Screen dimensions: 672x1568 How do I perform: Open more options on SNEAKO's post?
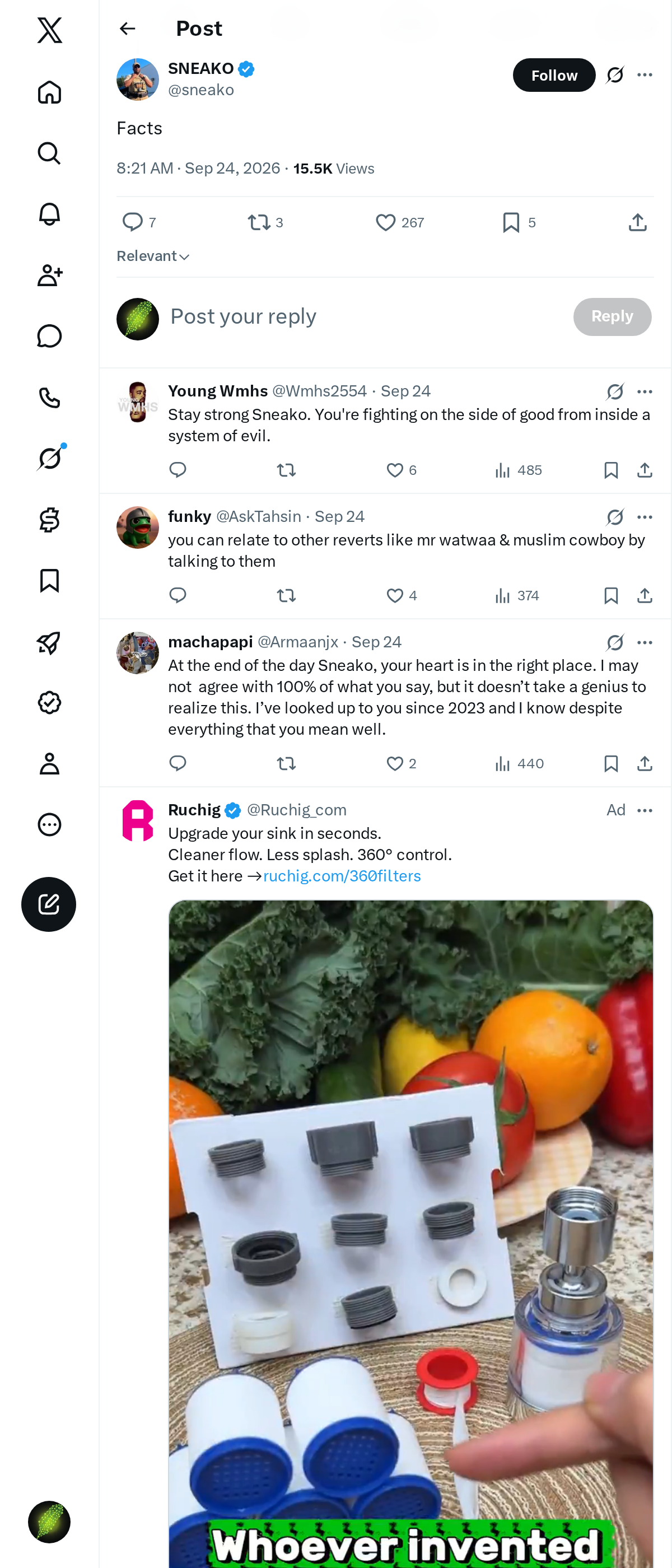point(645,75)
